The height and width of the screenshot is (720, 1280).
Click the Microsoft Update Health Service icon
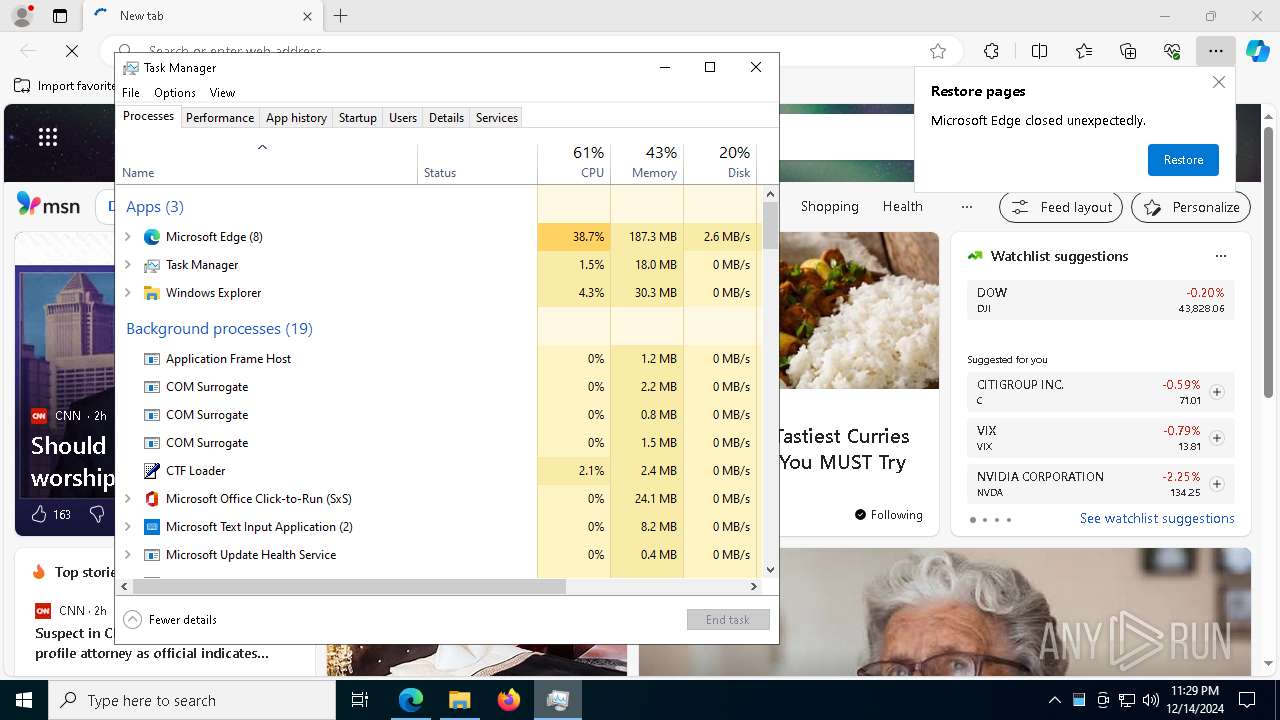point(152,555)
